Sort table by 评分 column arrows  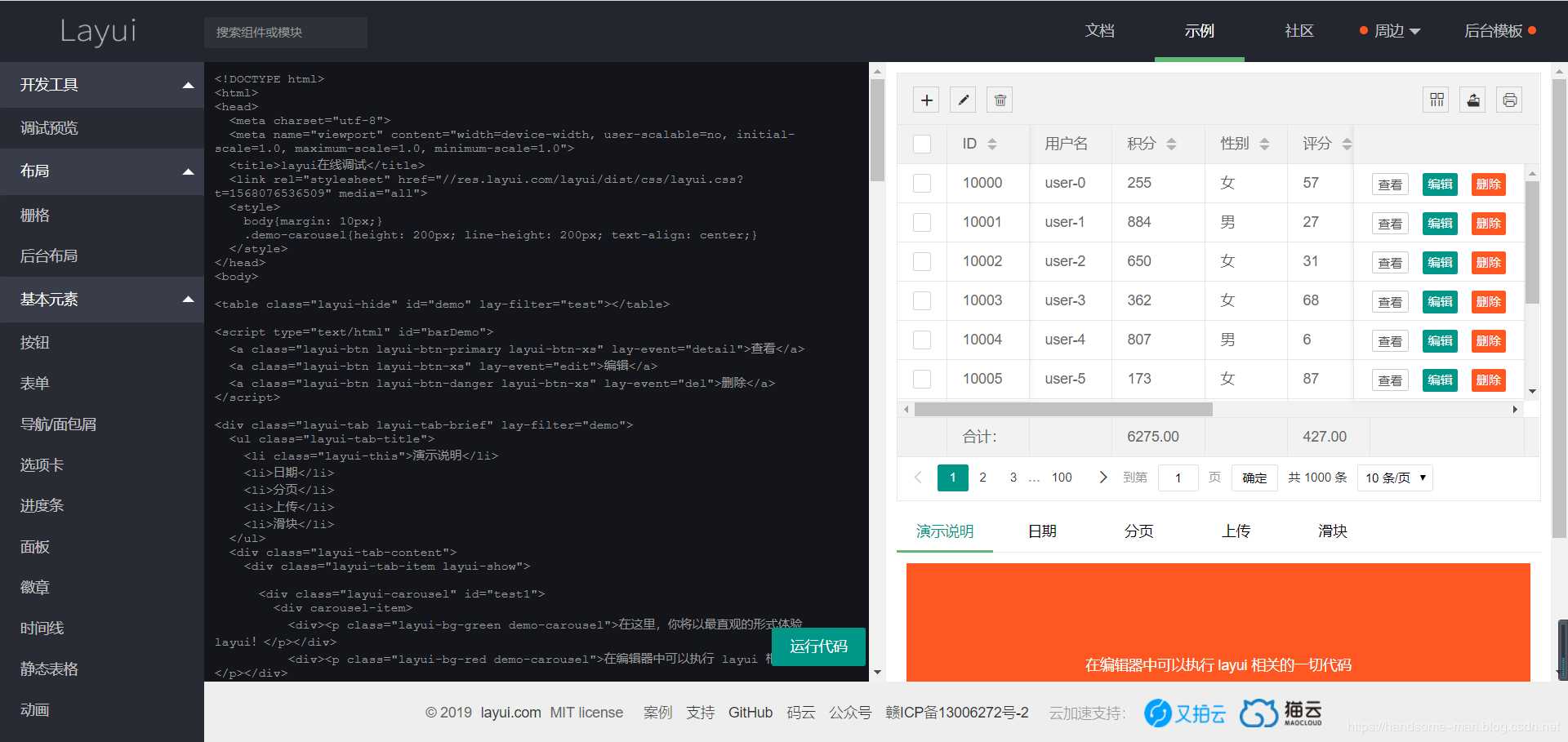(1347, 144)
